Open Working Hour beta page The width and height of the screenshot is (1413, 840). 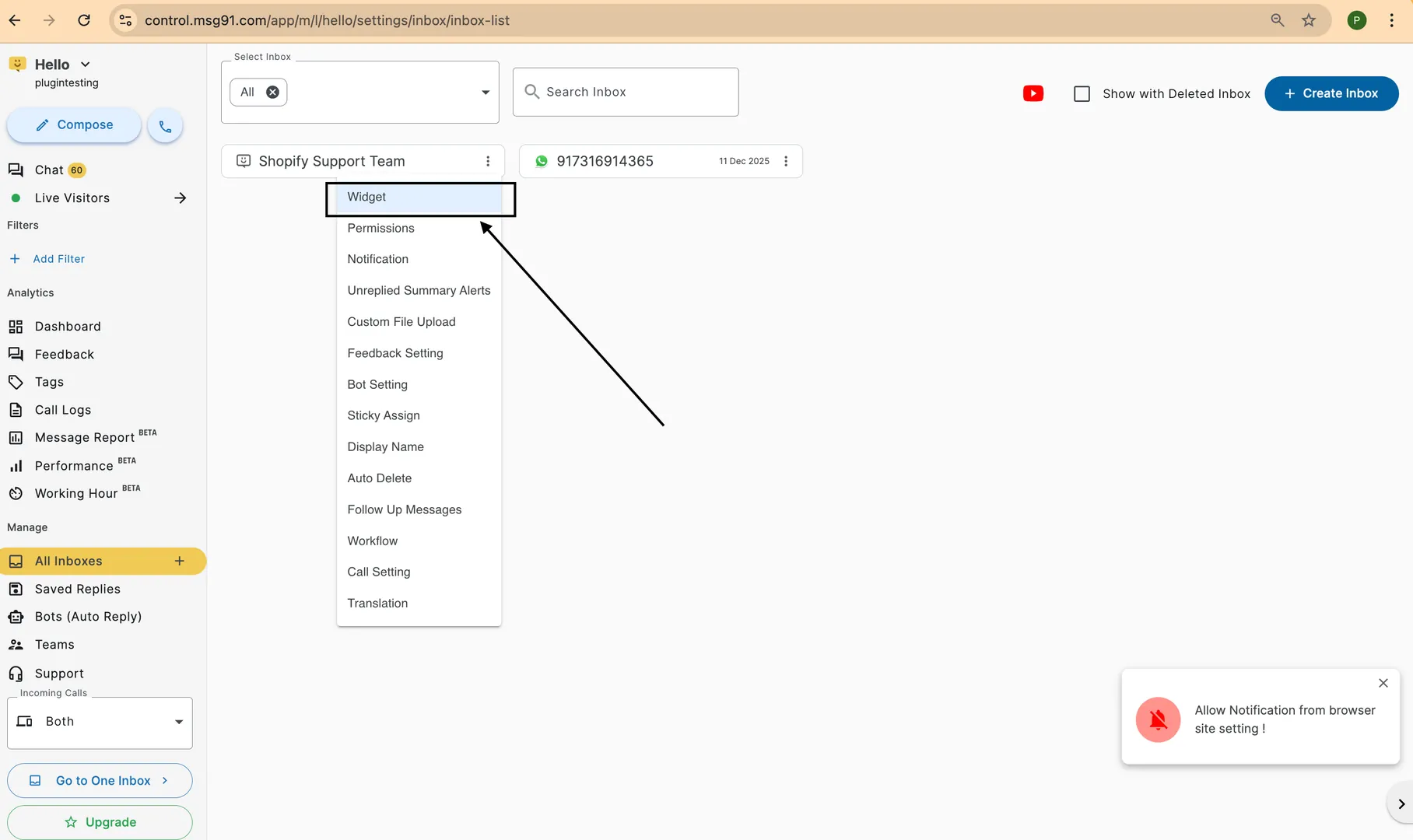click(75, 493)
